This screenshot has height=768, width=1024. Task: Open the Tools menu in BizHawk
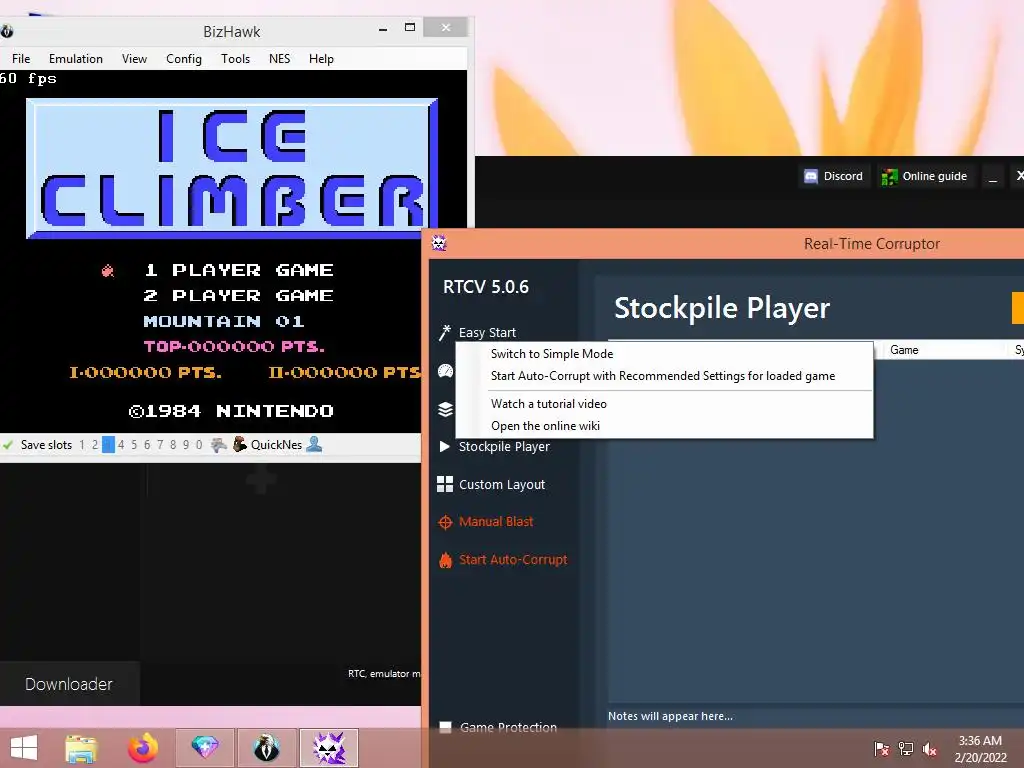pos(235,59)
